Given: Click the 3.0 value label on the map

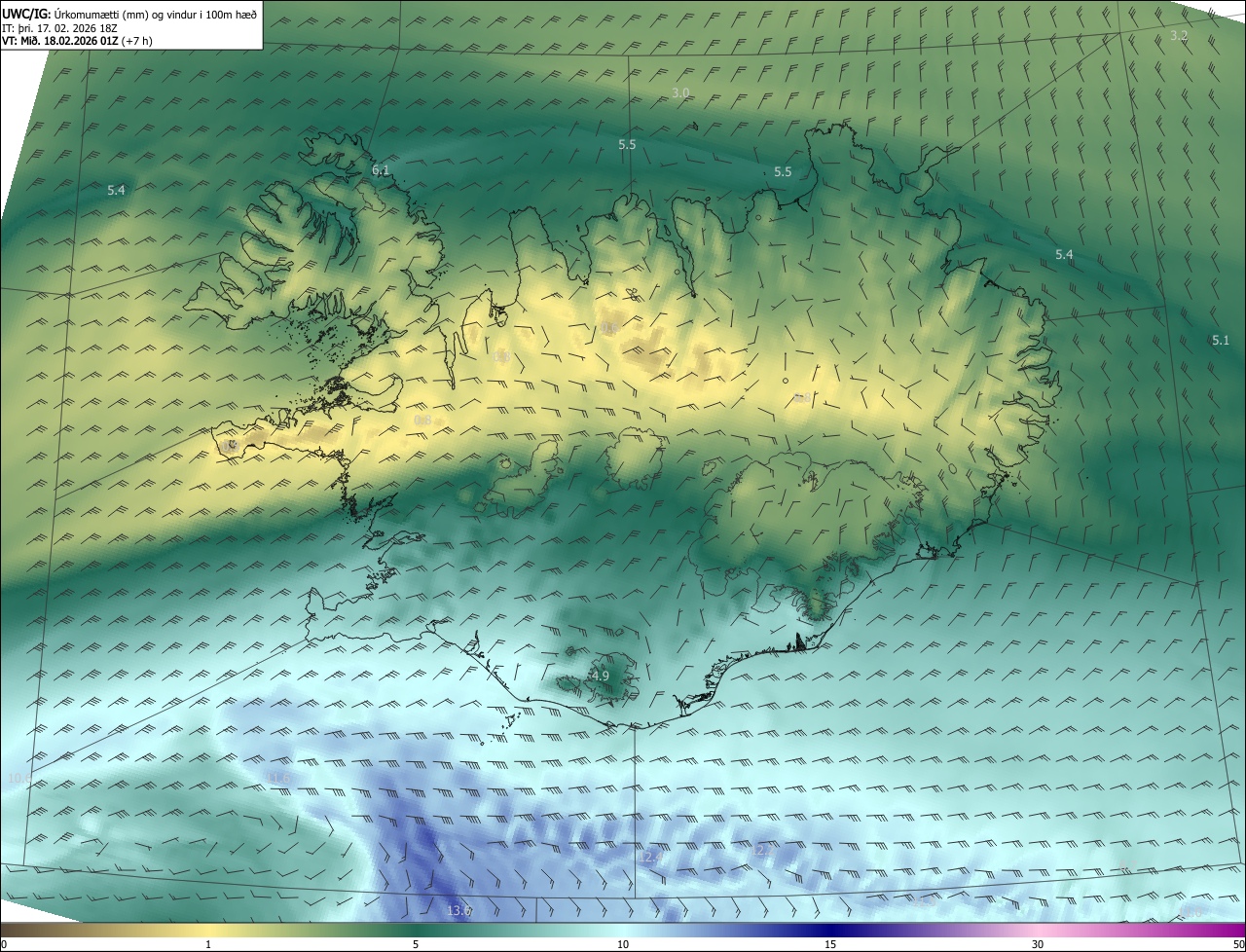Looking at the screenshot, I should (x=680, y=92).
